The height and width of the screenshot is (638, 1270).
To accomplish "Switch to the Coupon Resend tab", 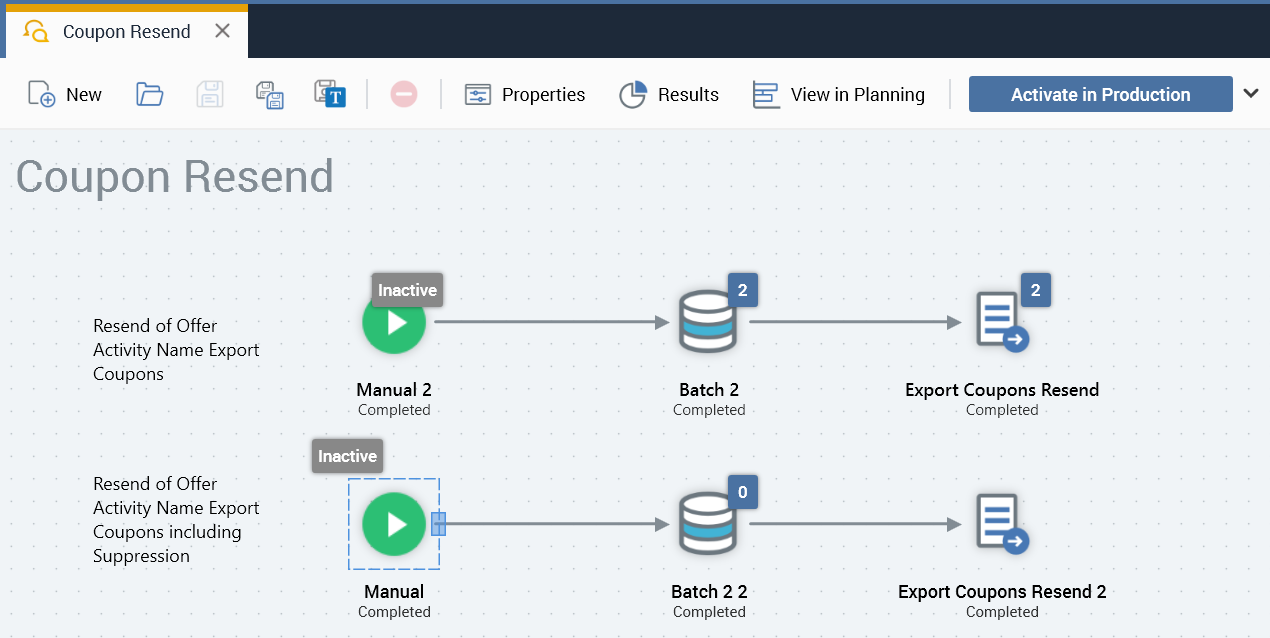I will pyautogui.click(x=126, y=32).
